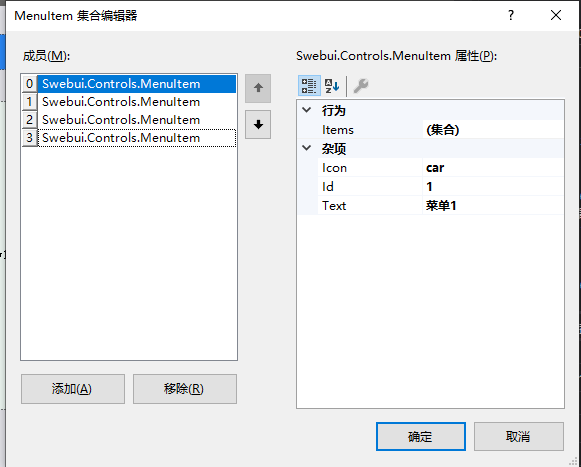Select member 2 Swebui.Controls.MenuItem

click(x=129, y=120)
